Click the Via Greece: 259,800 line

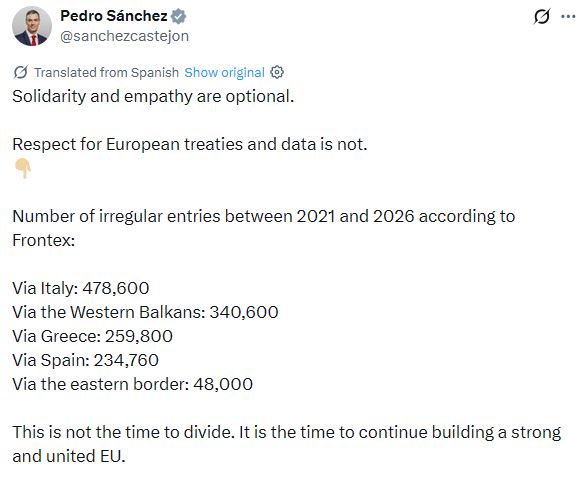coord(92,336)
